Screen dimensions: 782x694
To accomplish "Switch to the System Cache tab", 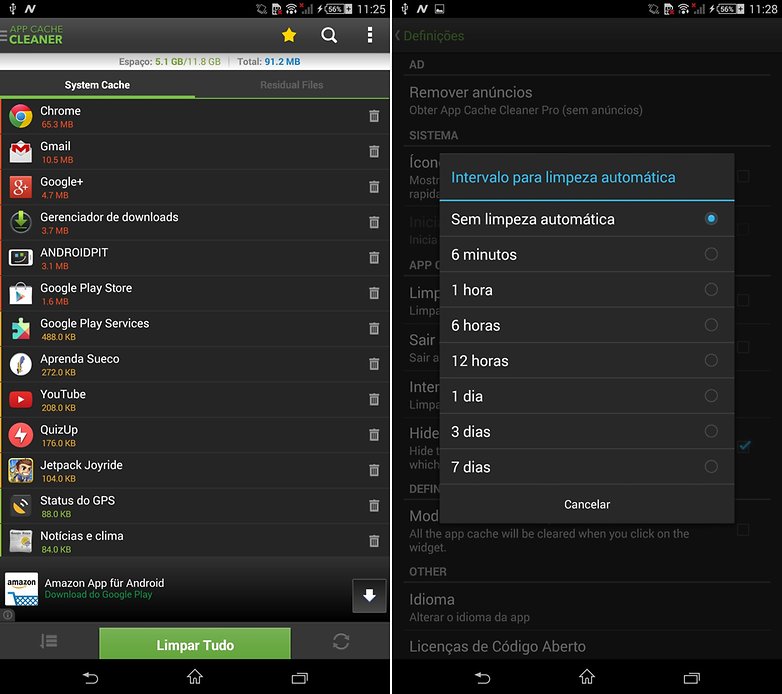I will 97,85.
